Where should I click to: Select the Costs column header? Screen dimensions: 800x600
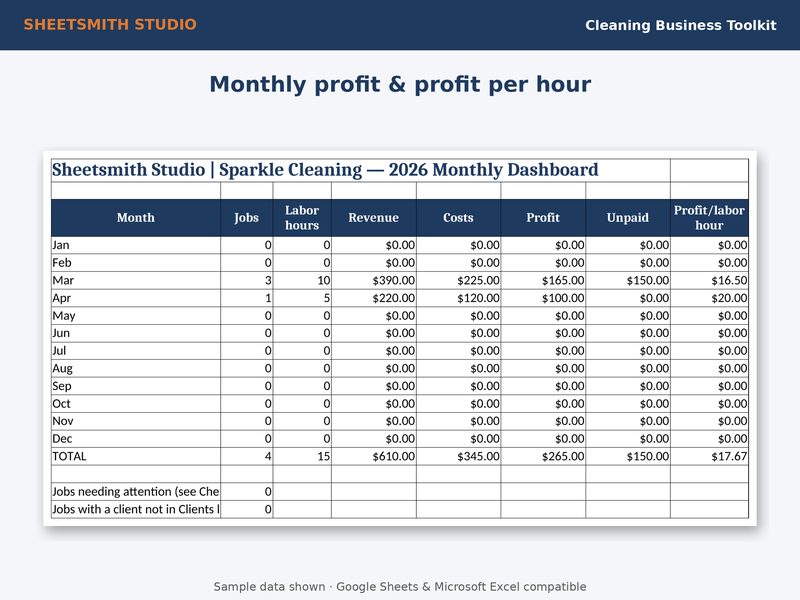click(458, 217)
